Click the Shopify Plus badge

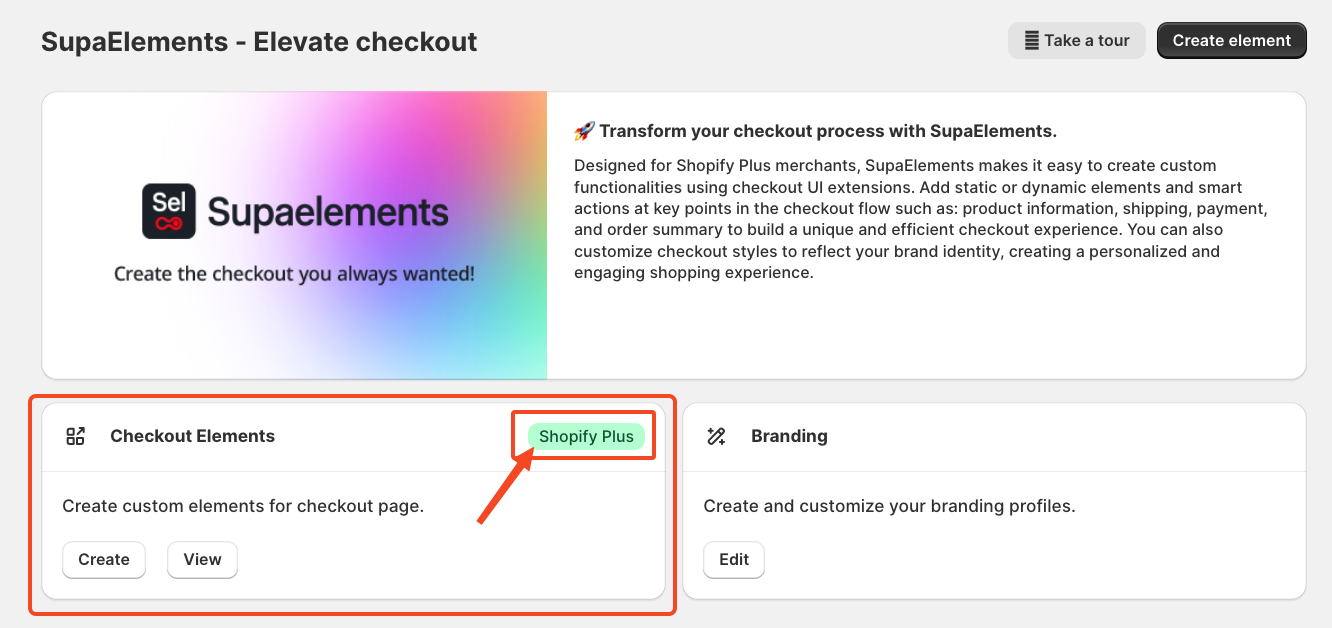point(586,436)
